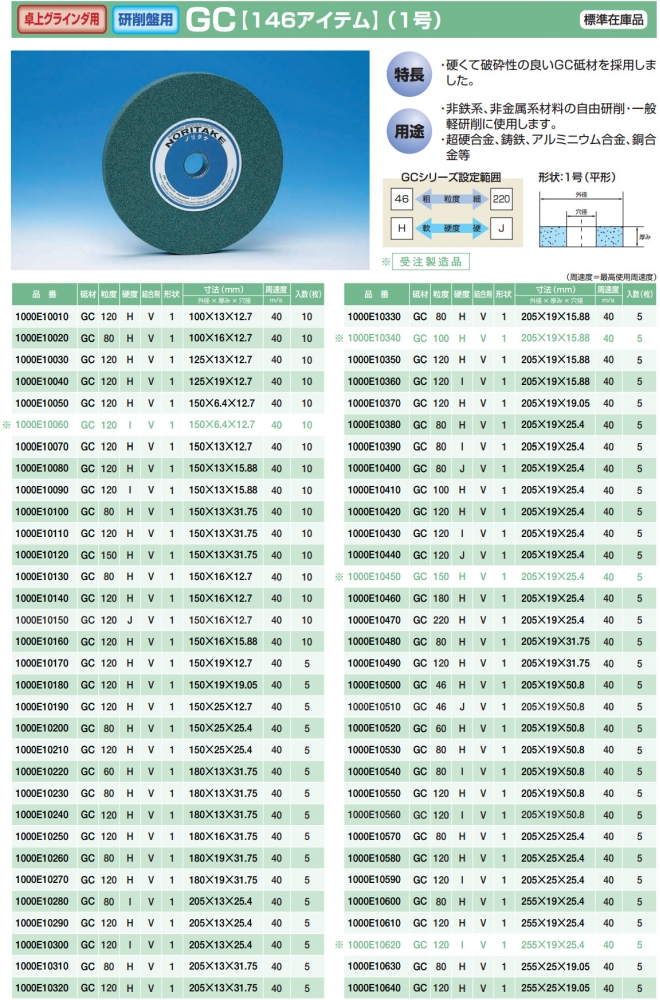
Task: Select part number 1000E10450
Action: click(374, 577)
